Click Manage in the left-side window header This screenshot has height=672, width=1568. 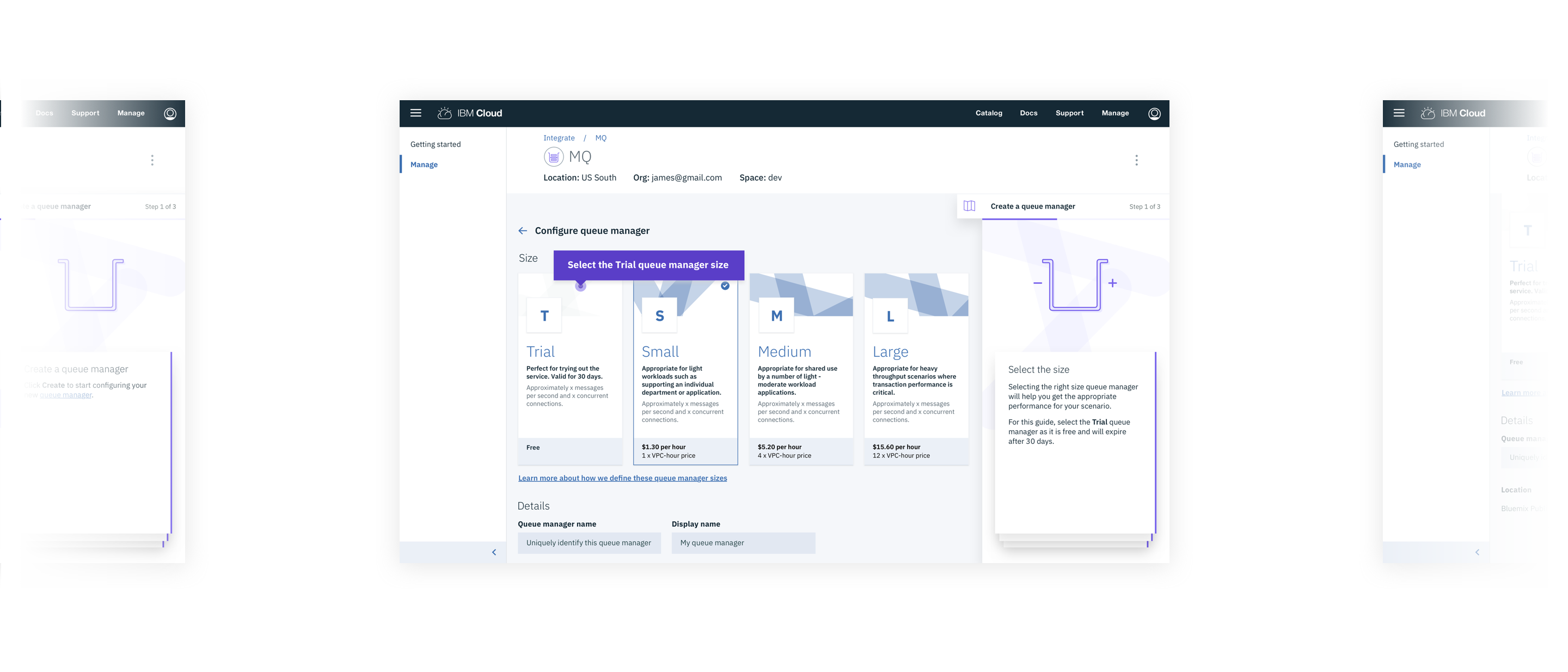click(131, 113)
